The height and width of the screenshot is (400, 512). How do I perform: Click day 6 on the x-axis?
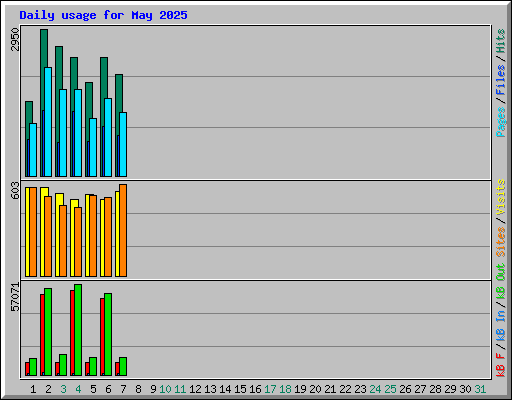tap(108, 389)
